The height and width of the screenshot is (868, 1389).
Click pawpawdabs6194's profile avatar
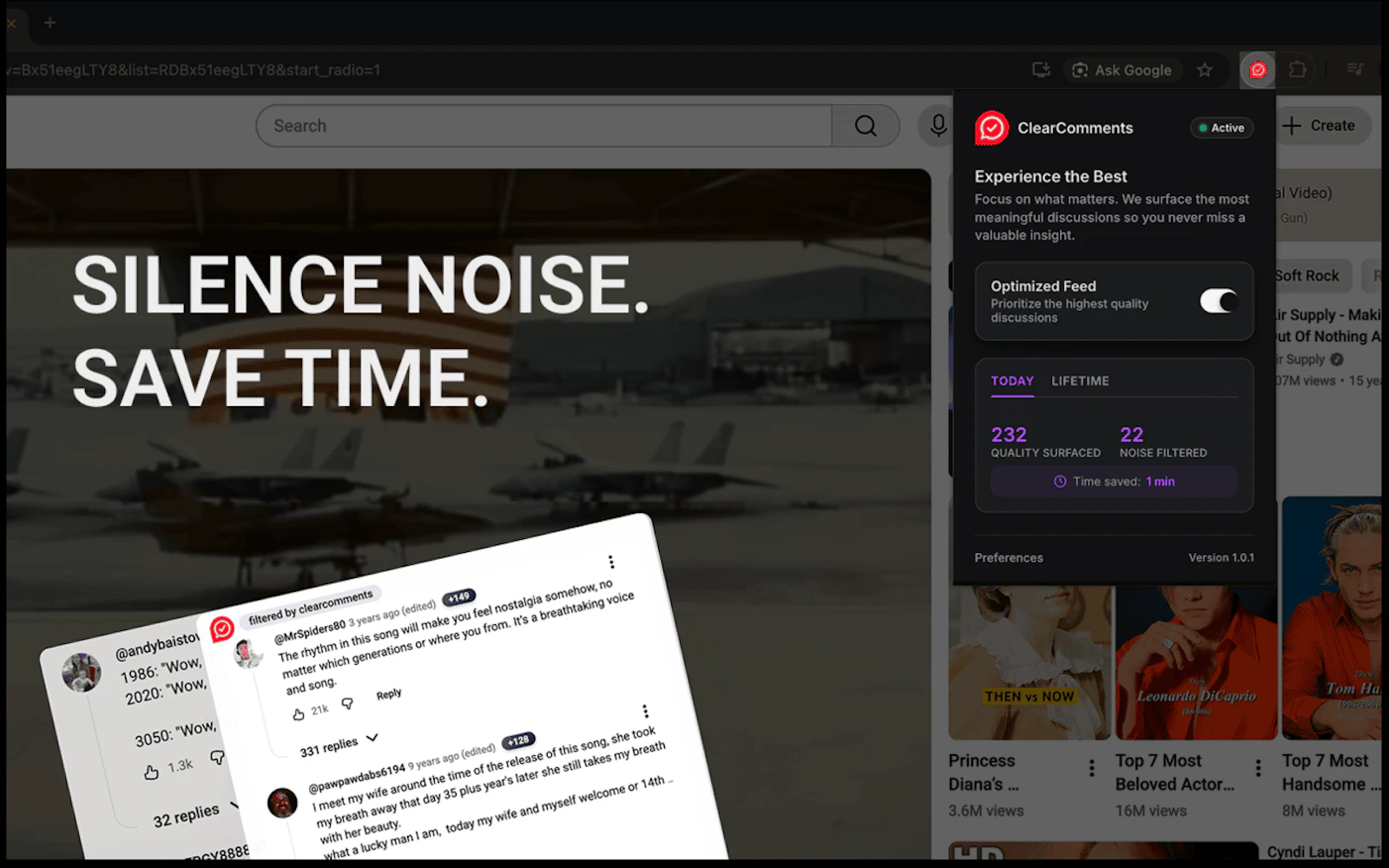pyautogui.click(x=282, y=803)
